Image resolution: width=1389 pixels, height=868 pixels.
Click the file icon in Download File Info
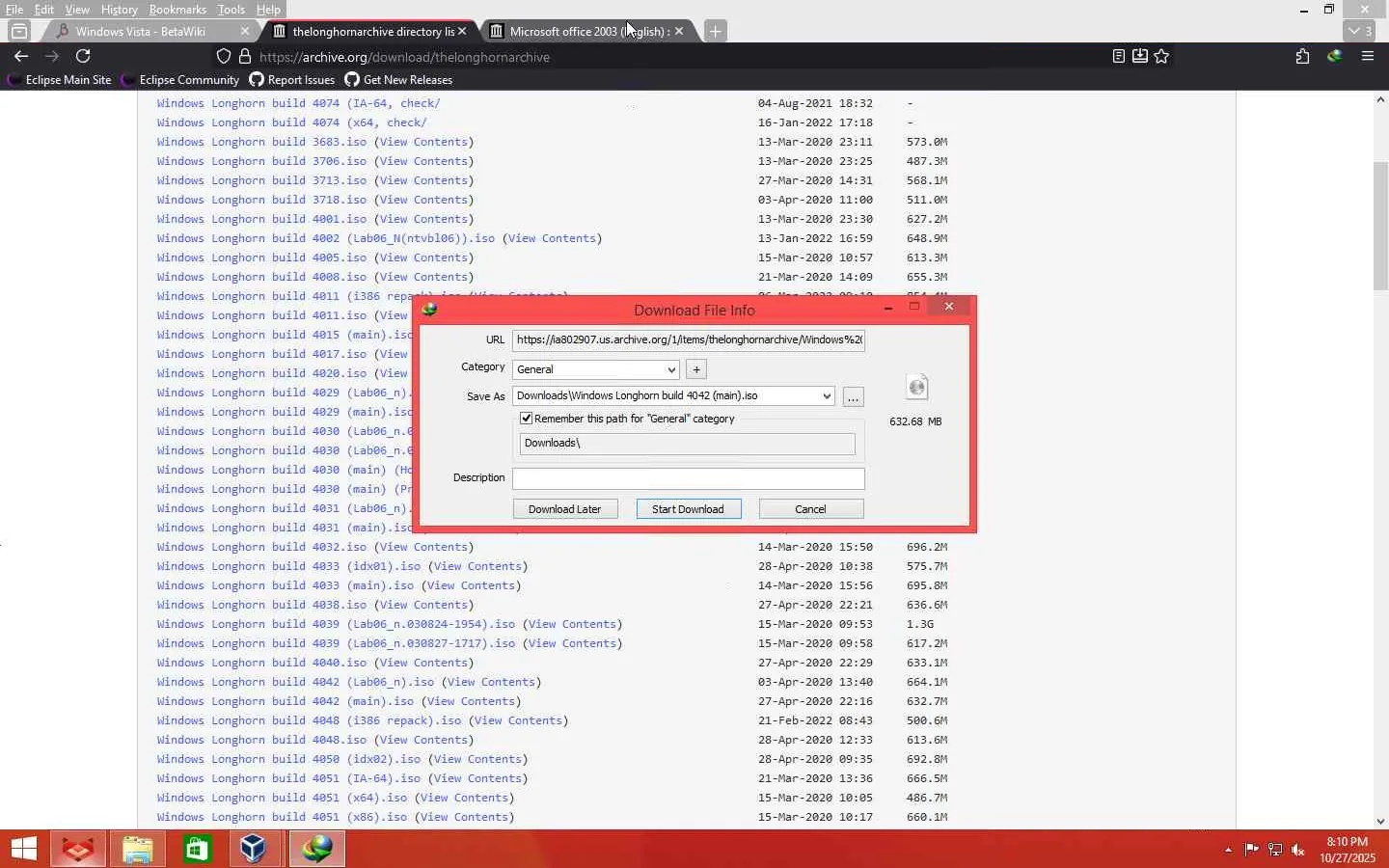[916, 387]
